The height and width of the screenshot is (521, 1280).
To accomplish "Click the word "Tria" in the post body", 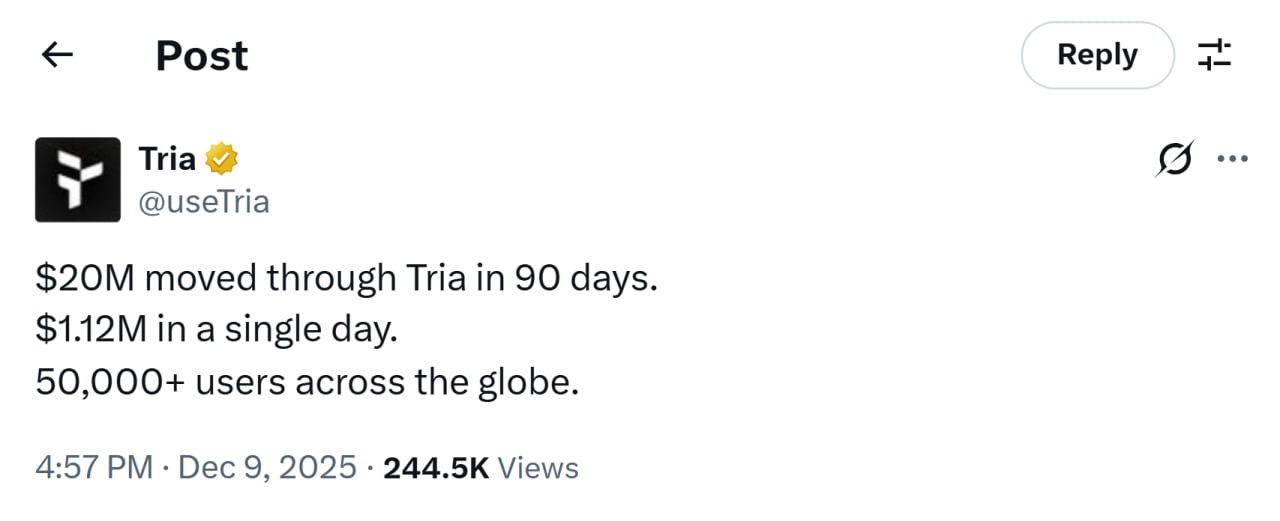I will point(436,278).
